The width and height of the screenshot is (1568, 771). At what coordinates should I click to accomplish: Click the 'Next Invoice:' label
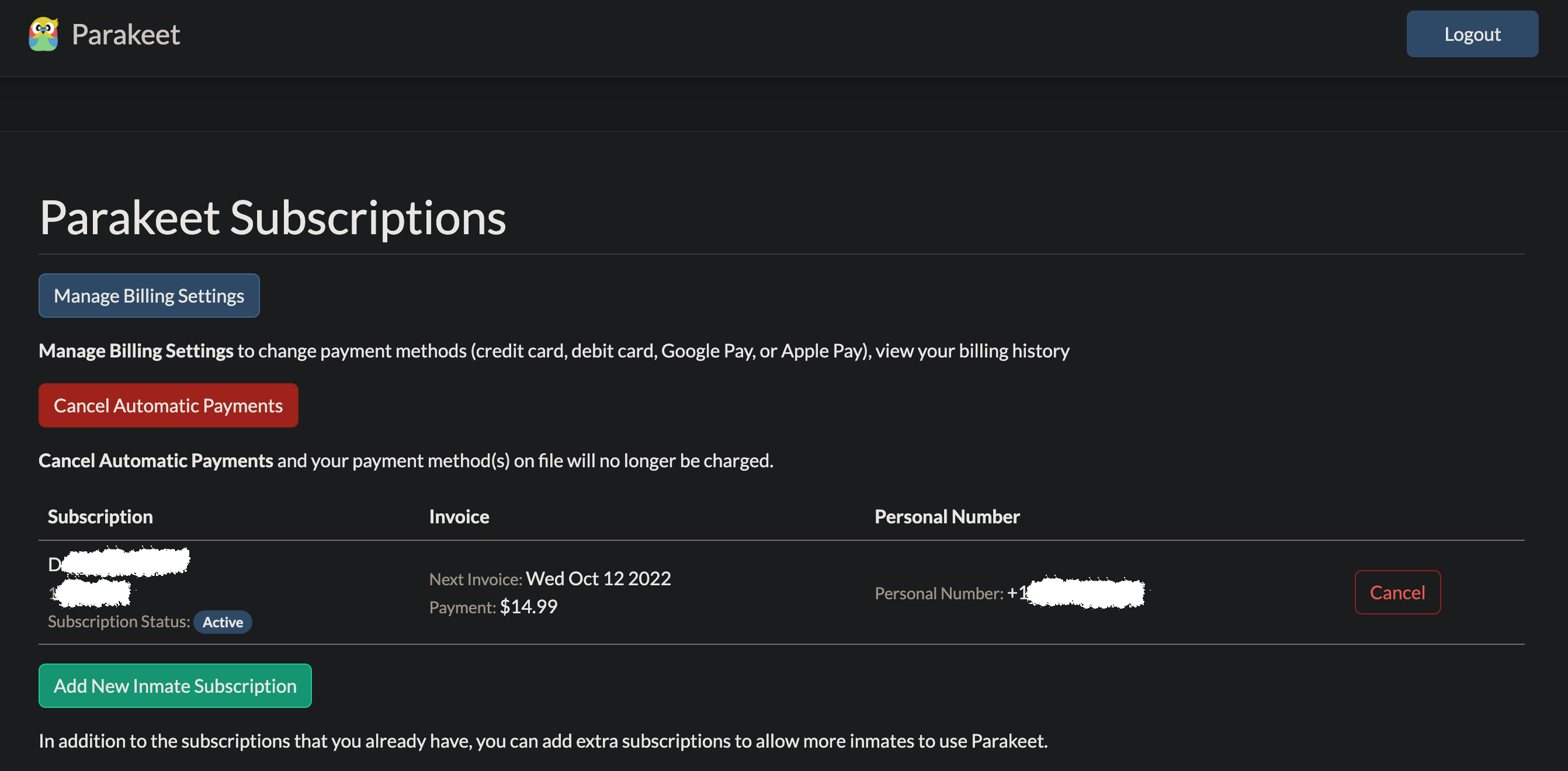click(x=476, y=579)
